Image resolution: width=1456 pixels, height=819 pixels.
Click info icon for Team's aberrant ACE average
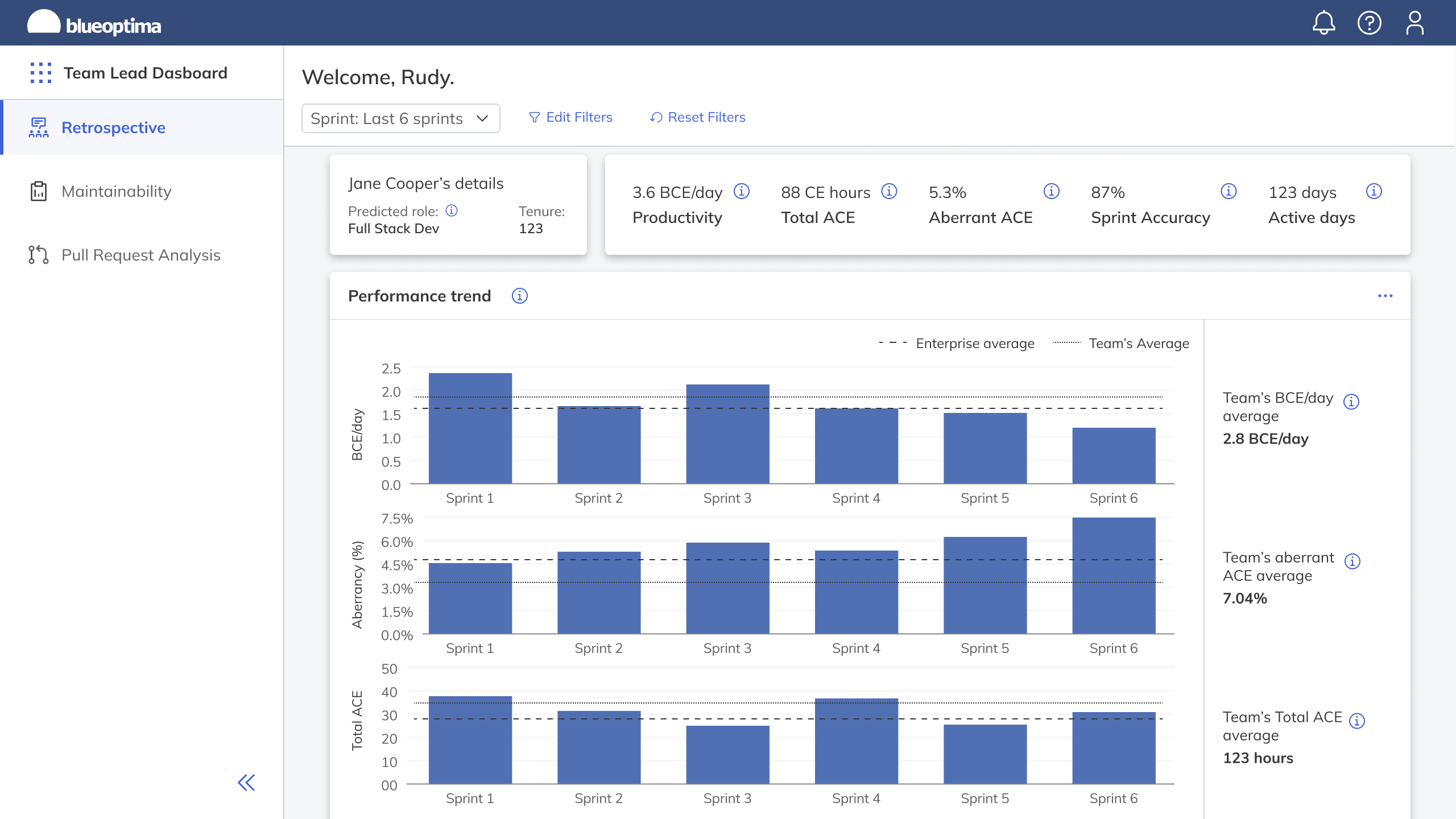pos(1352,561)
